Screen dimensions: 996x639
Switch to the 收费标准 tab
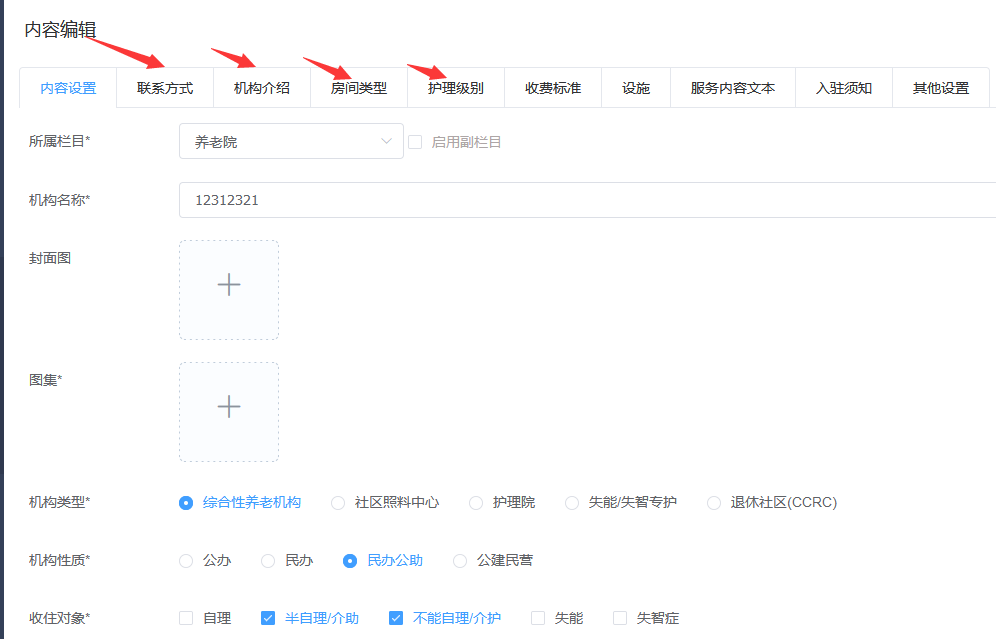[x=553, y=88]
